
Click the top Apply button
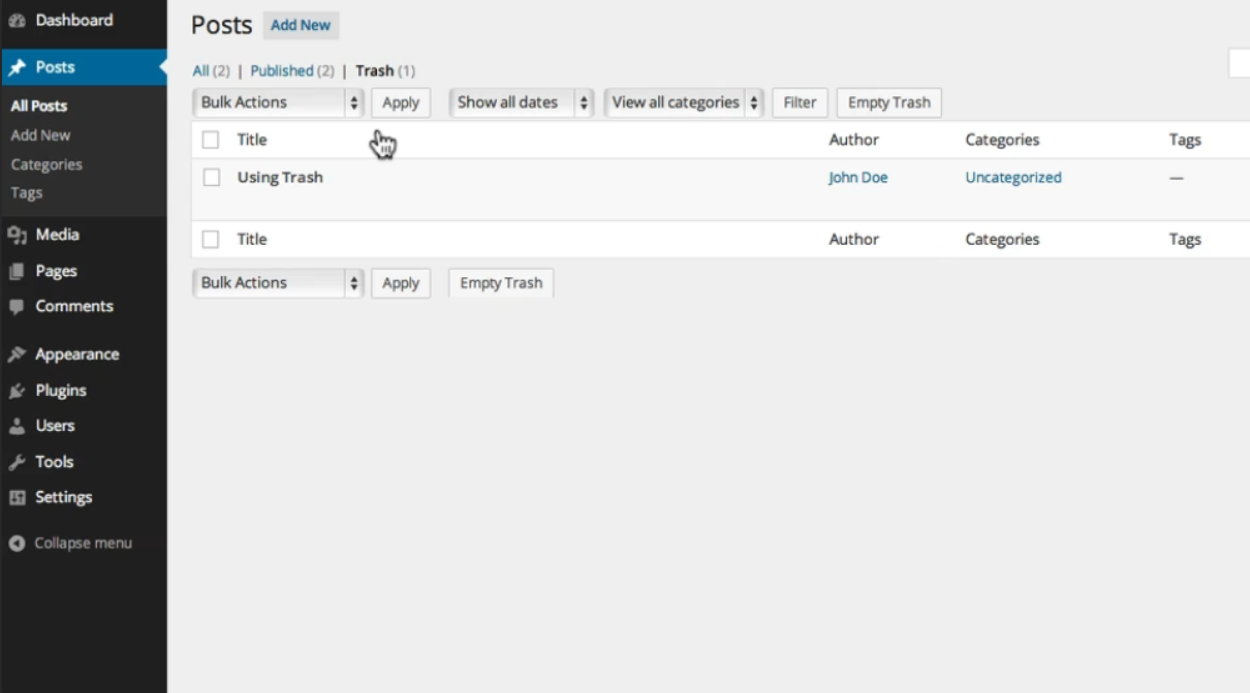pyautogui.click(x=401, y=102)
